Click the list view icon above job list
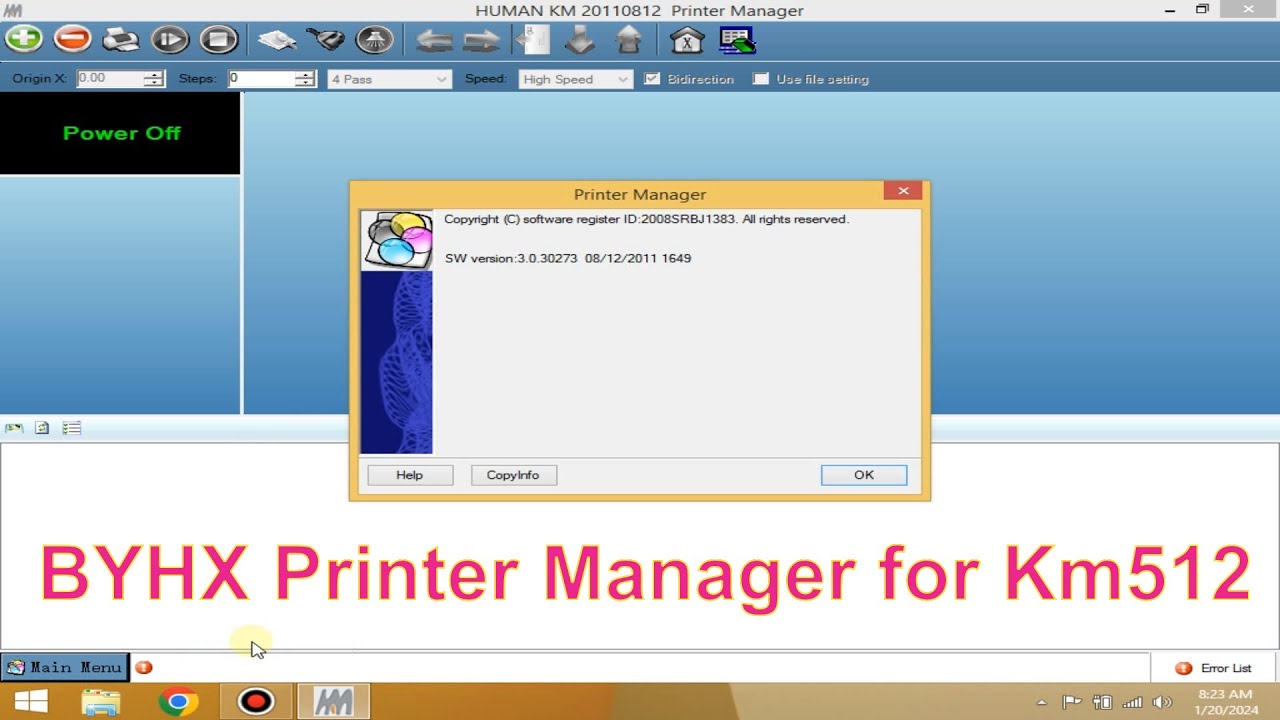 (71, 428)
